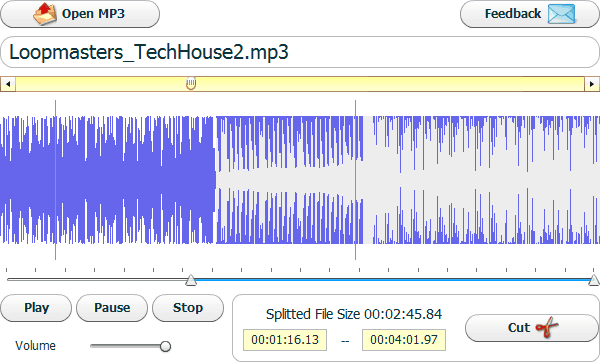Click the Feedback envelope icon
The height and width of the screenshot is (362, 600).
tap(561, 14)
